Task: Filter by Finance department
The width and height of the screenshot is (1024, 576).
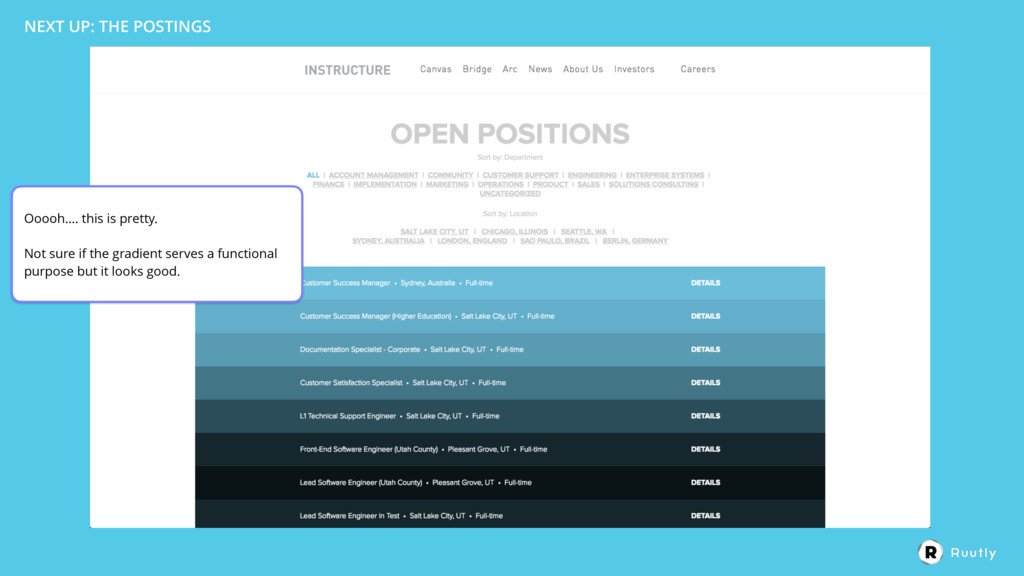Action: click(328, 184)
